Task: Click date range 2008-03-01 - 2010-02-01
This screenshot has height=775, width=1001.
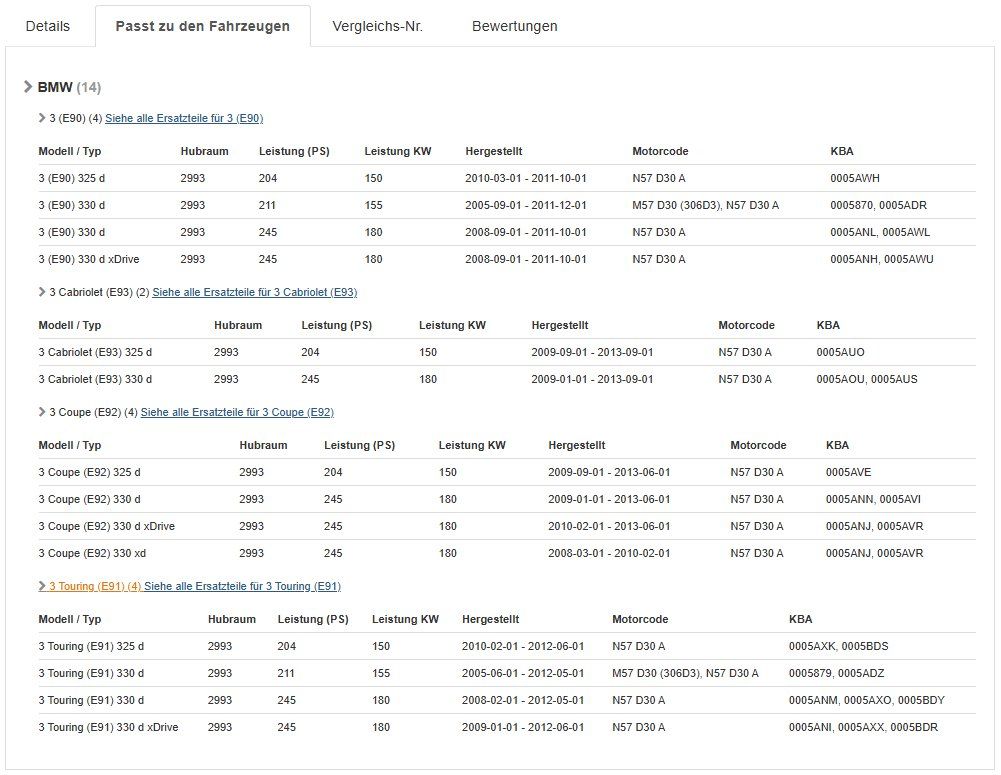Action: click(609, 553)
